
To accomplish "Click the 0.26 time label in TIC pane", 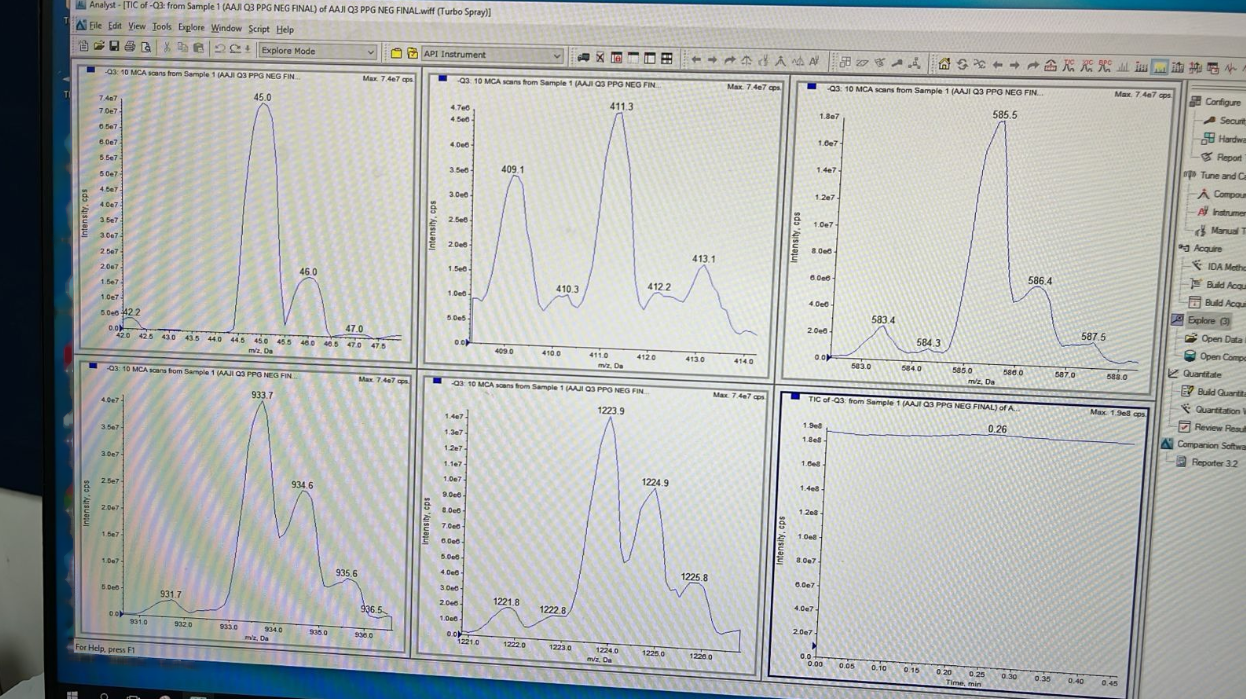I will pos(997,429).
